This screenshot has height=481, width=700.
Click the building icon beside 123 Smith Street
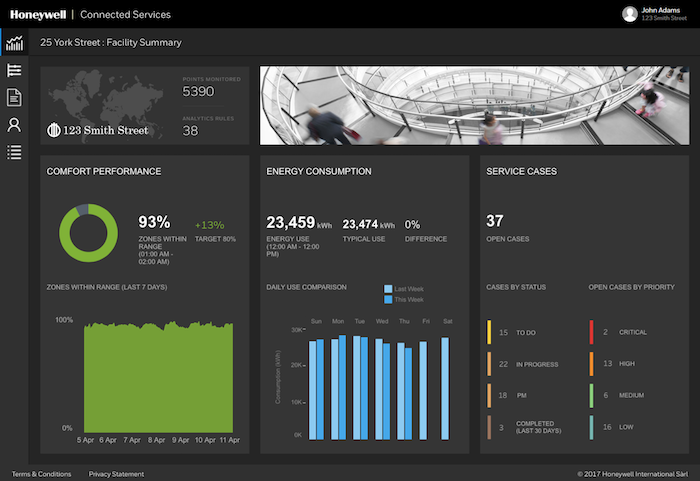(x=54, y=130)
